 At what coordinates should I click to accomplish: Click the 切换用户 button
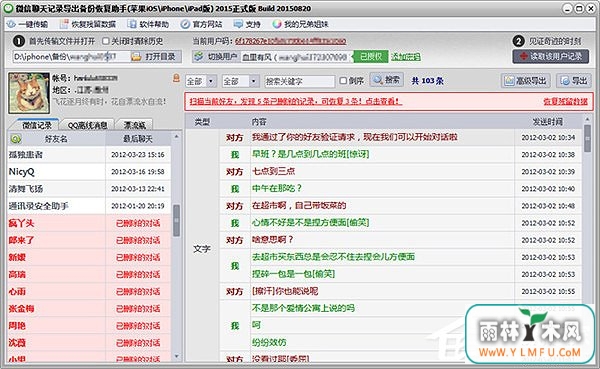tap(215, 57)
